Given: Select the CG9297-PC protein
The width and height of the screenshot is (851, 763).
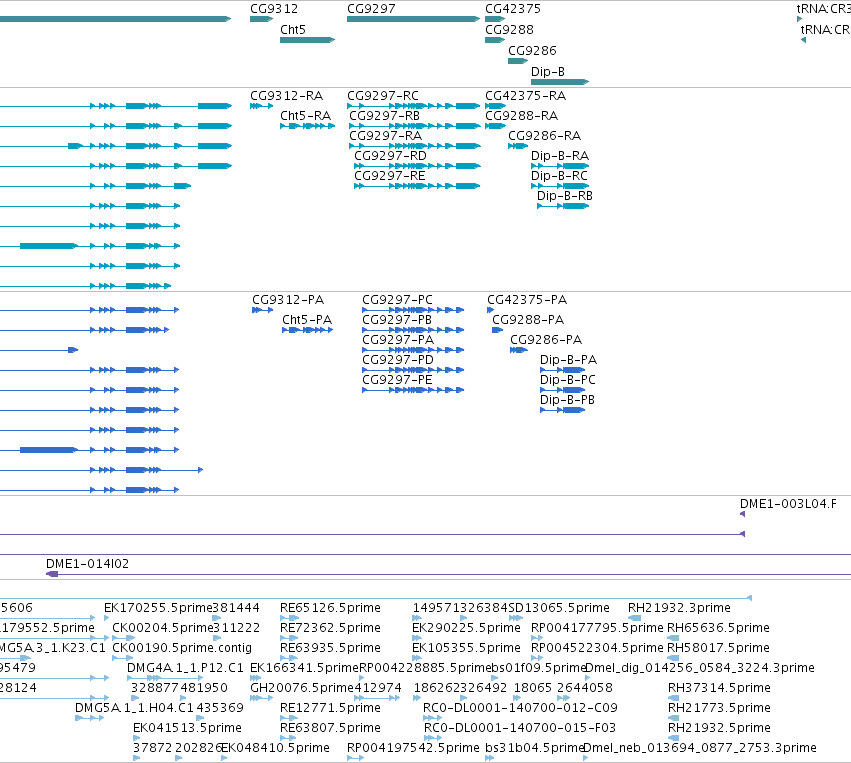Looking at the screenshot, I should [x=413, y=310].
